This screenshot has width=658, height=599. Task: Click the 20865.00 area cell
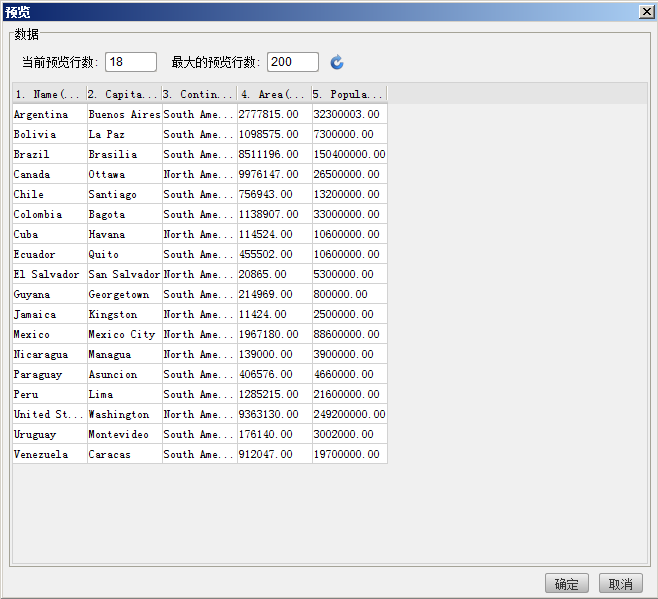pyautogui.click(x=274, y=274)
